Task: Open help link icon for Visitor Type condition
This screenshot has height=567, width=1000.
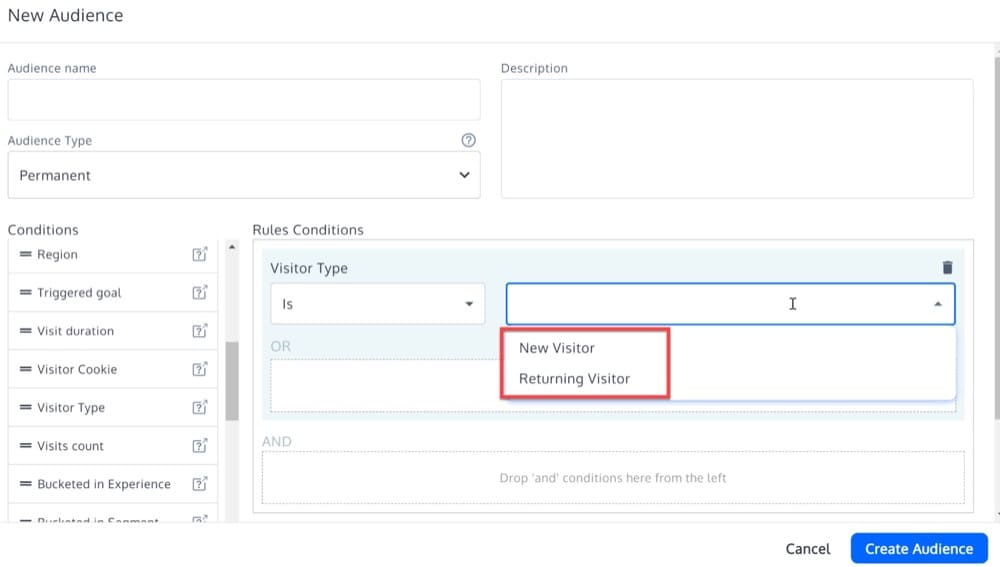Action: 200,408
